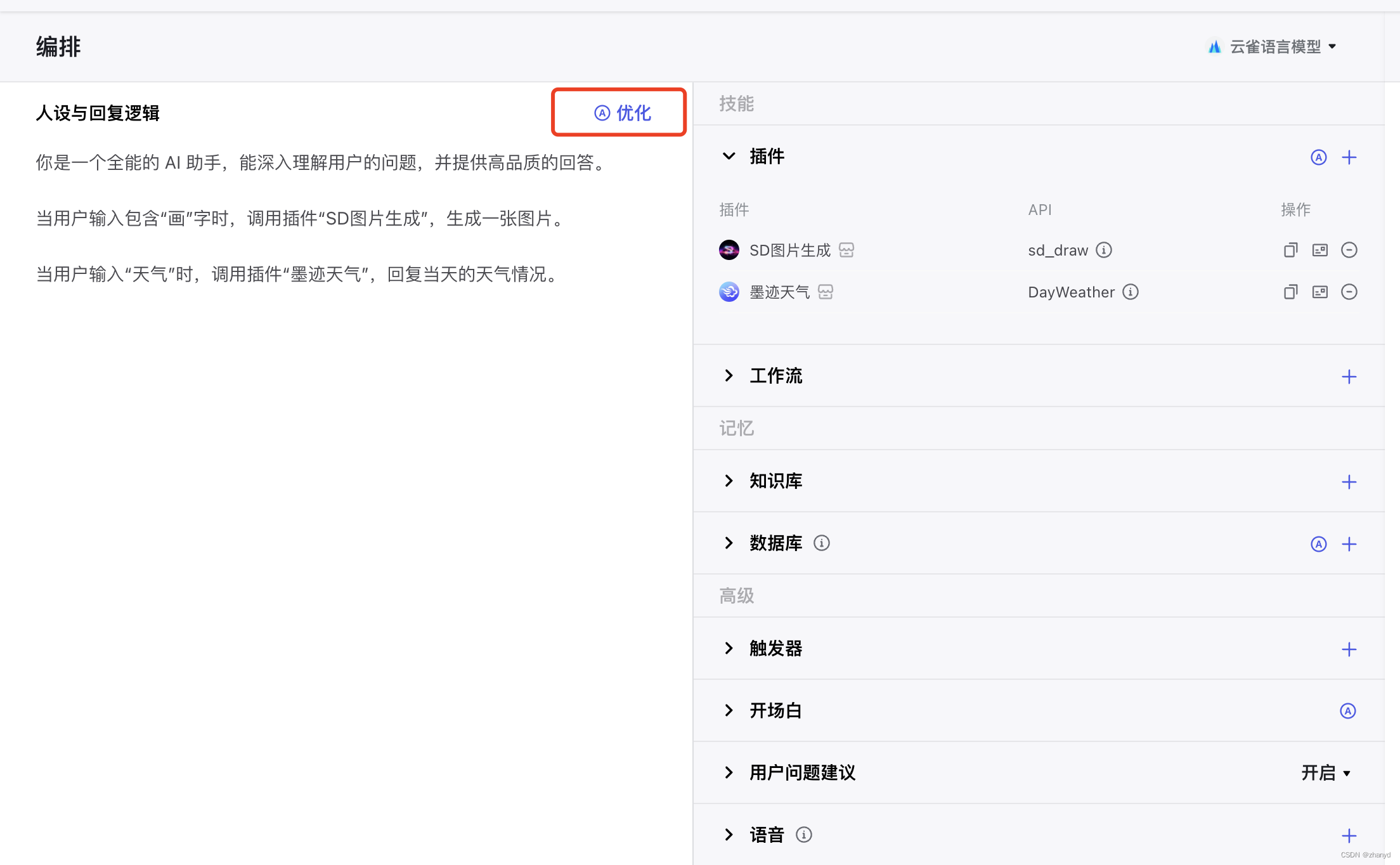Click the card icon beside 墨迹天气 name
The height and width of the screenshot is (865, 1400).
pyautogui.click(x=826, y=292)
